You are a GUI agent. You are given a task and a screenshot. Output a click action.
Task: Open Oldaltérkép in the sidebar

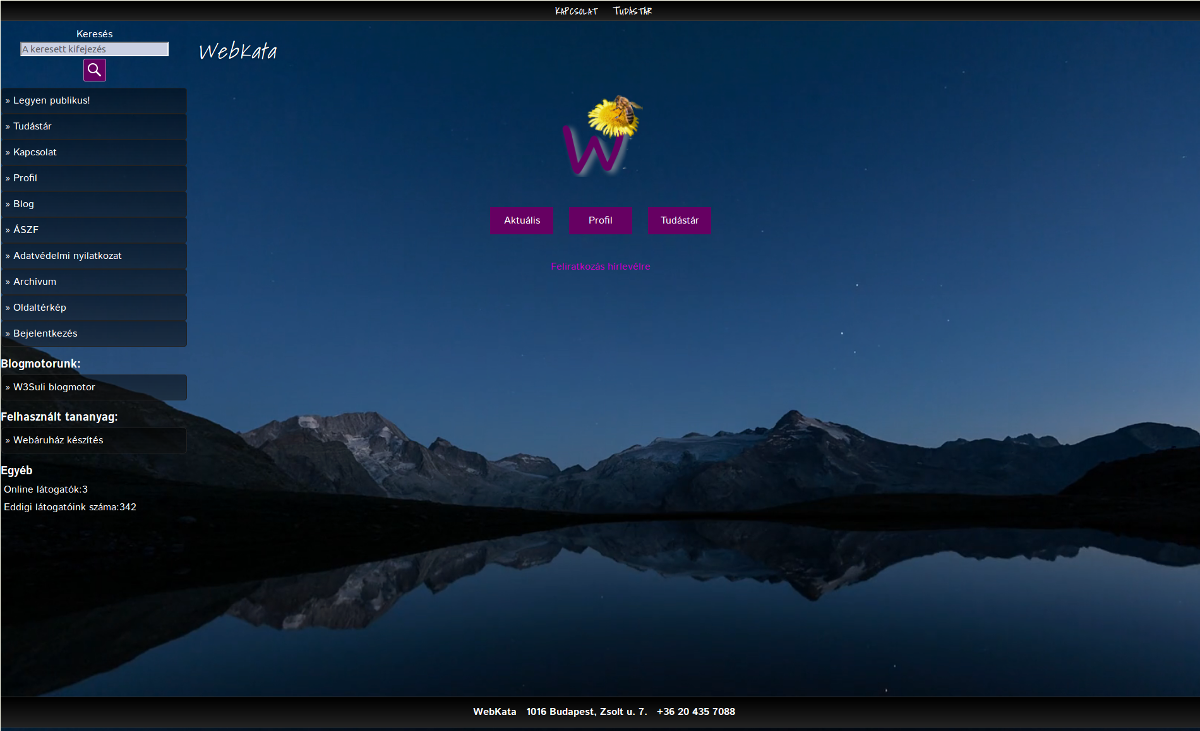point(39,308)
